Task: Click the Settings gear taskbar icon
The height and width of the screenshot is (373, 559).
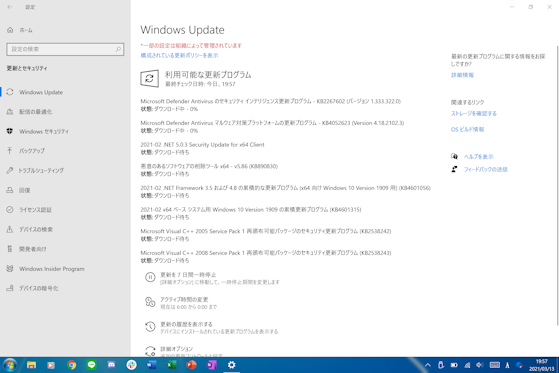Action: 232,365
